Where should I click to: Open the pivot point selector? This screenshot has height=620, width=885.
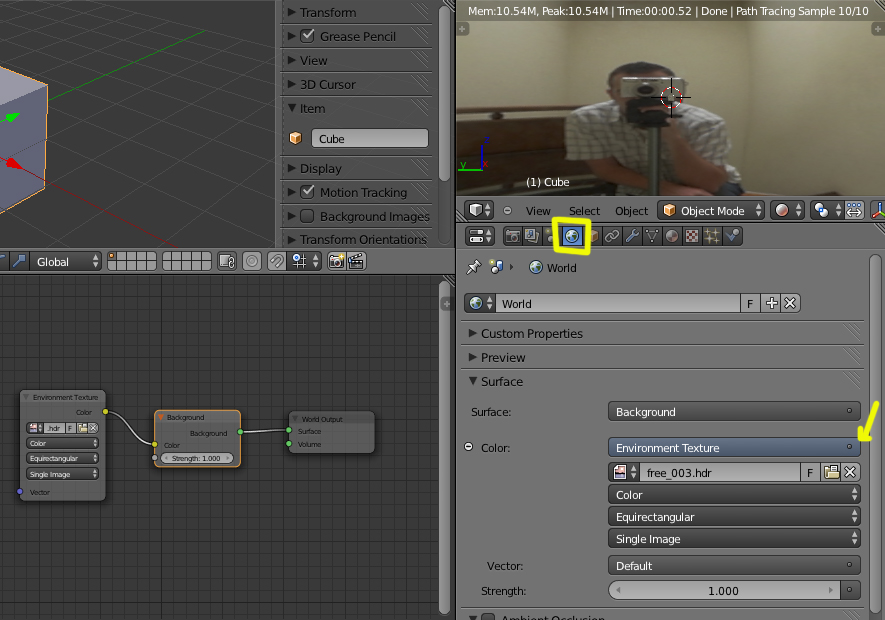827,211
